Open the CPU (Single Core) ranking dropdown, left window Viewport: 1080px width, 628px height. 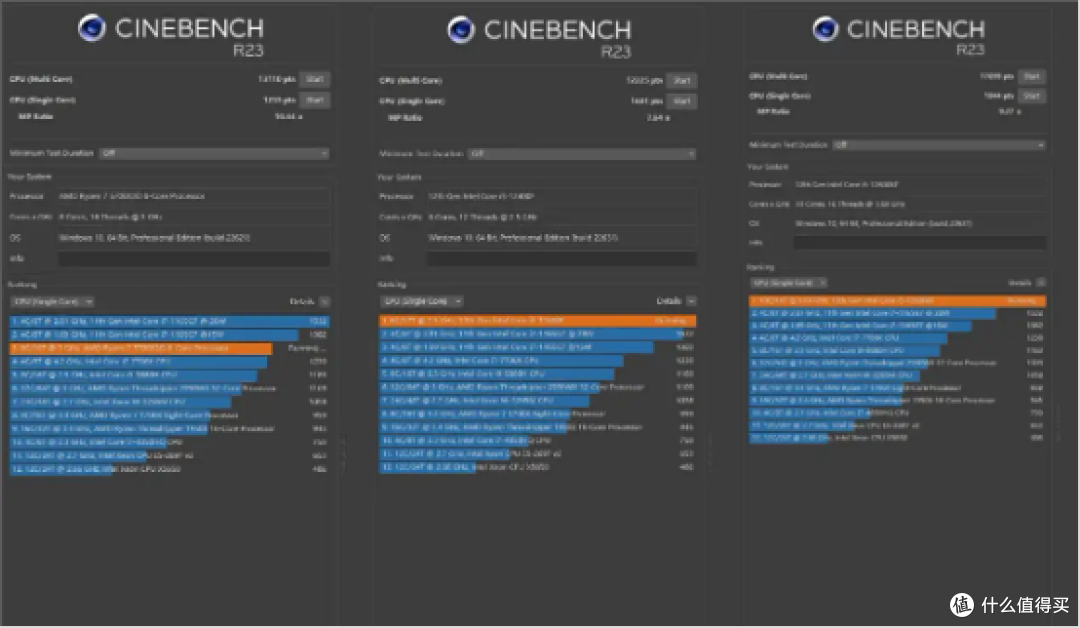(x=52, y=302)
